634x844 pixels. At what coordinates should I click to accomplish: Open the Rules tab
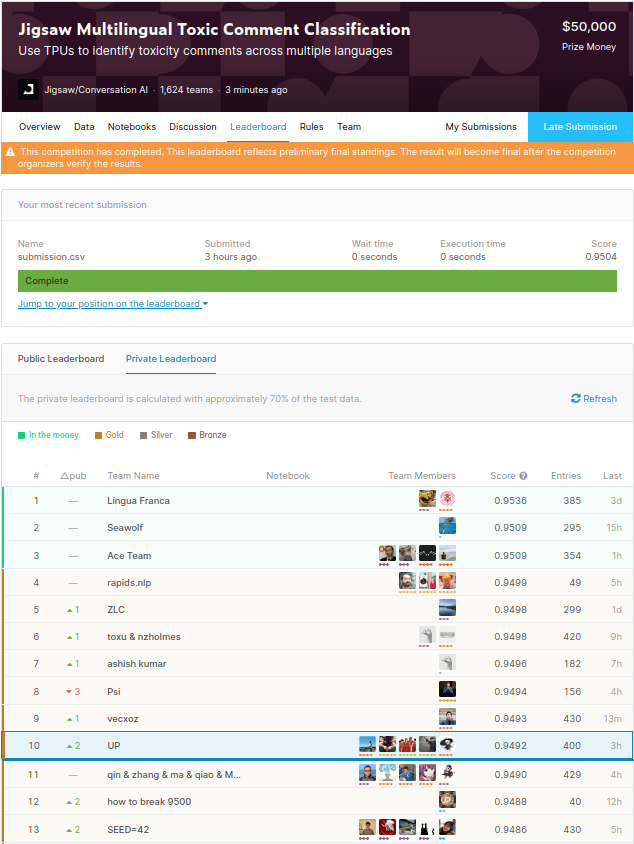pos(312,127)
